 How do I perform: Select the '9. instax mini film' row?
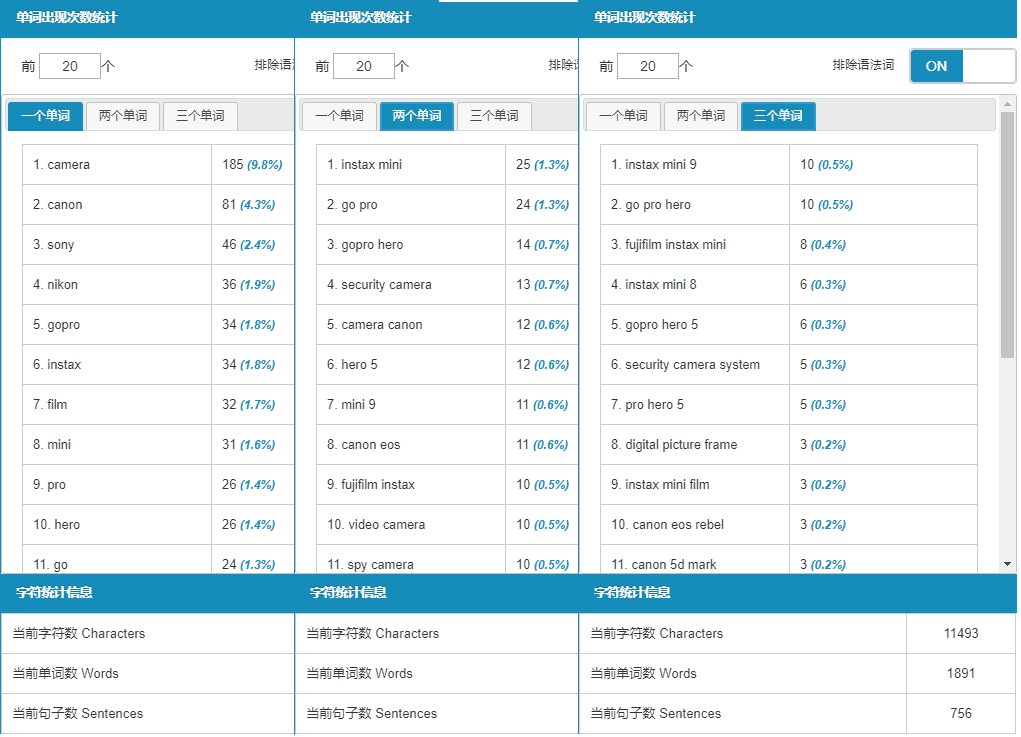(789, 484)
